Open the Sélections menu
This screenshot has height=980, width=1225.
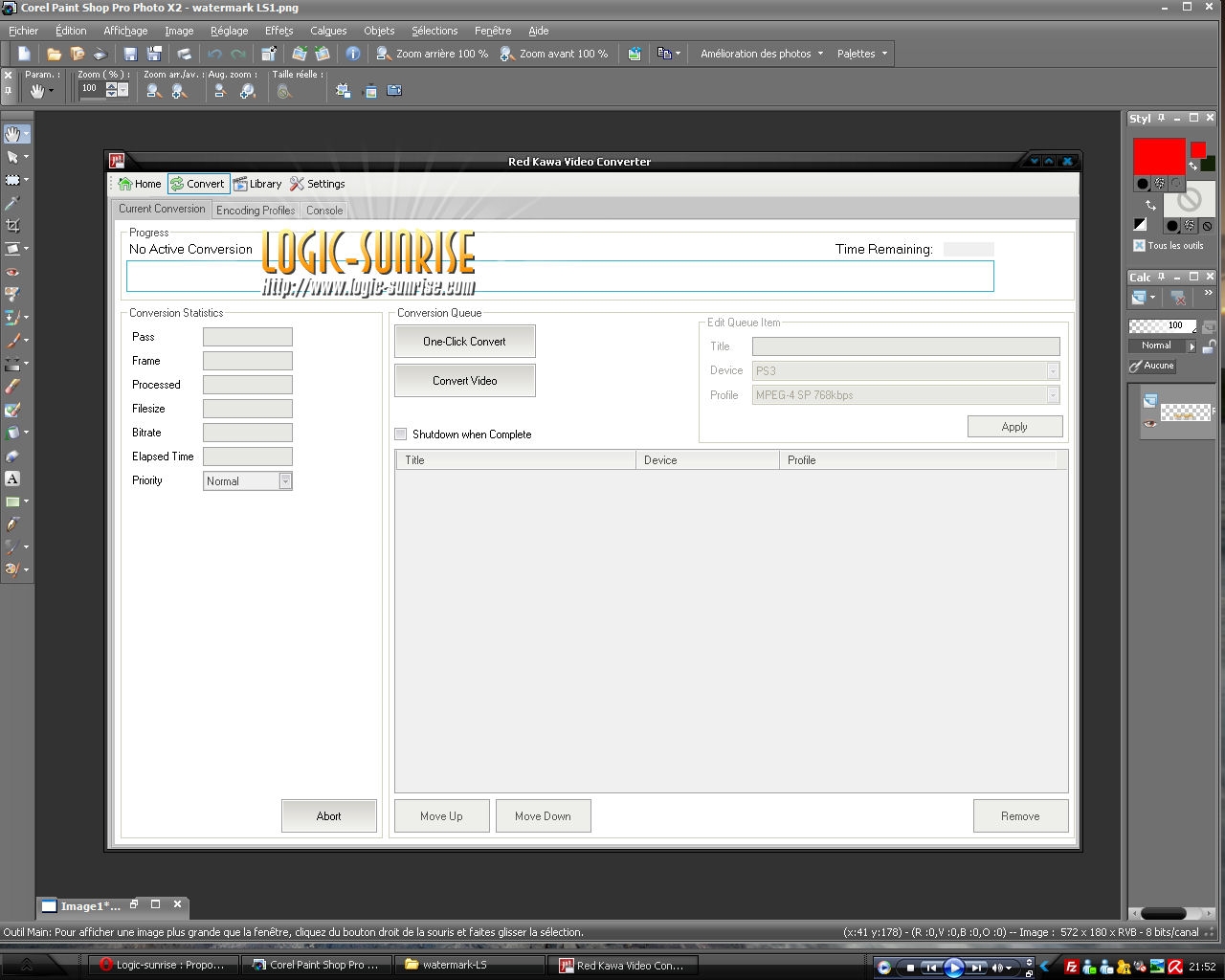(434, 31)
